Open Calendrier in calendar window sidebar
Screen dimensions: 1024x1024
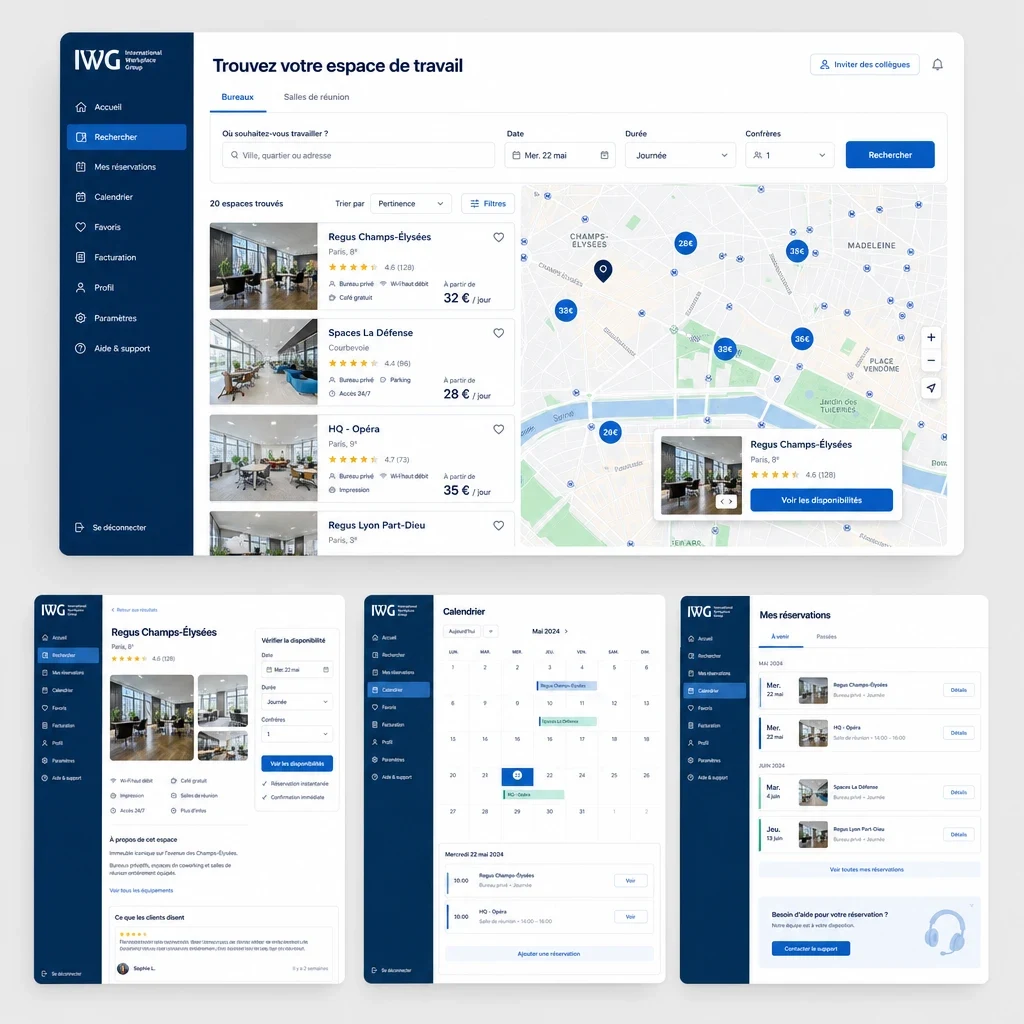(x=398, y=690)
